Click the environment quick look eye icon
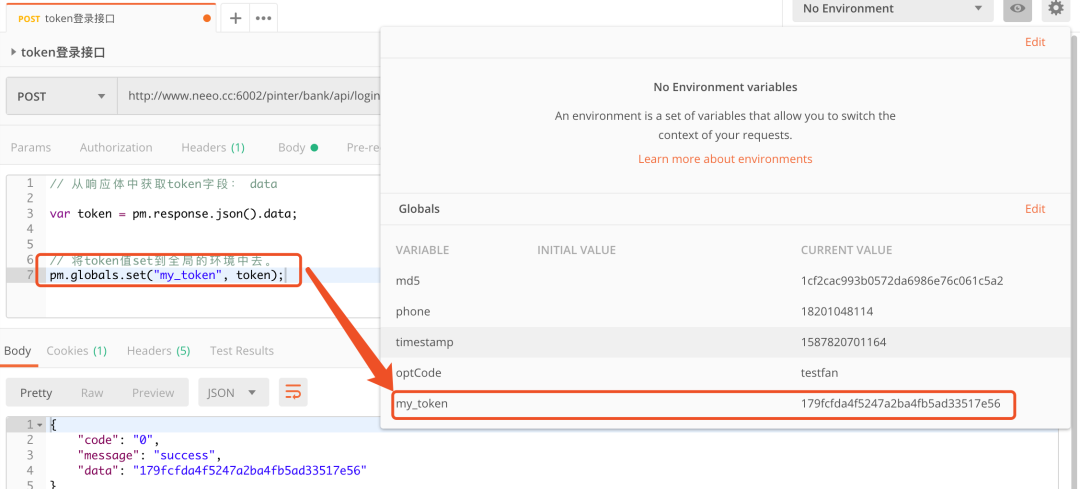Image resolution: width=1080 pixels, height=489 pixels. tap(1018, 9)
